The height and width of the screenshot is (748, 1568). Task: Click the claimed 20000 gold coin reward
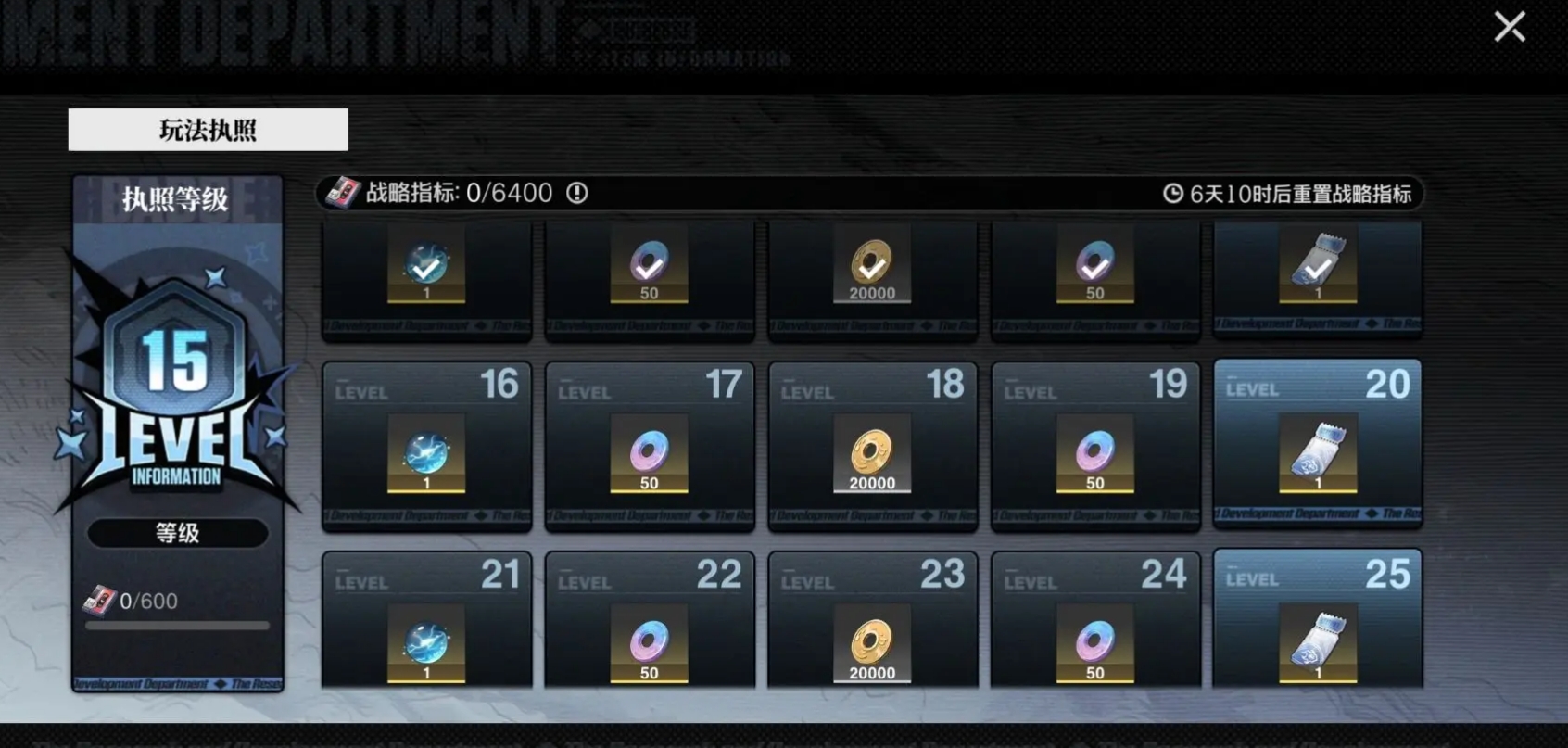click(x=872, y=264)
